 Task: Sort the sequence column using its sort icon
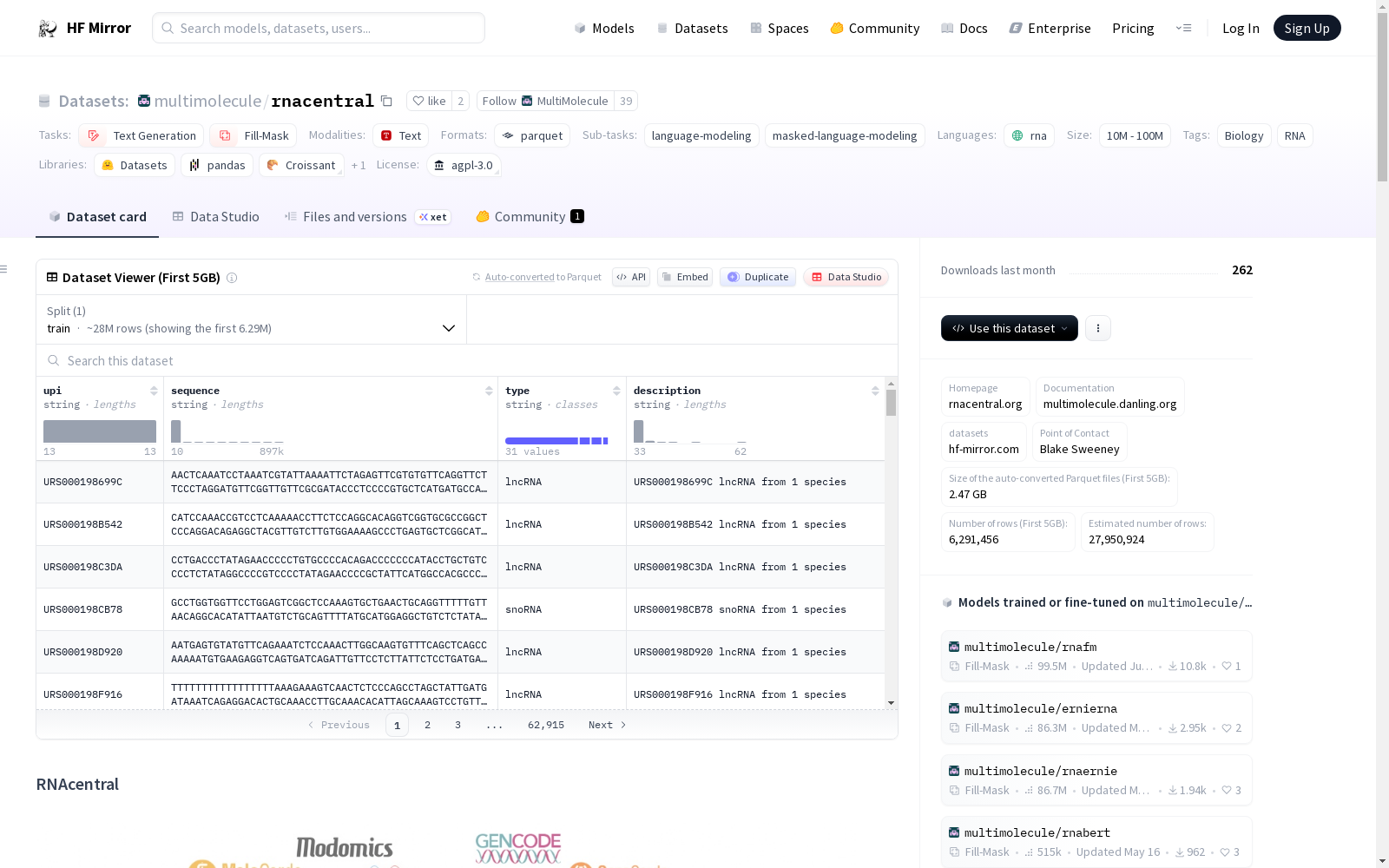(x=489, y=391)
